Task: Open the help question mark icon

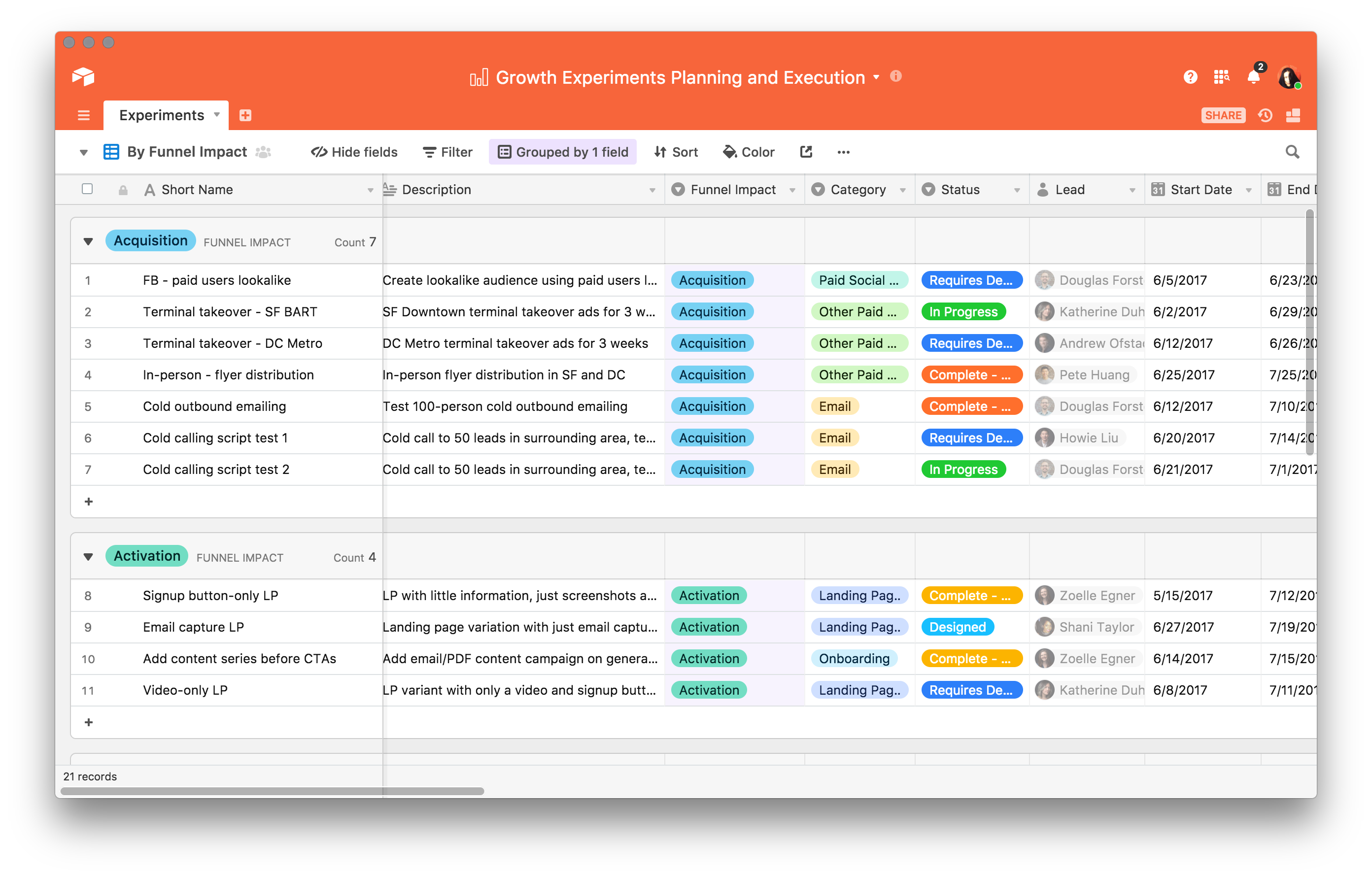Action: (x=1190, y=77)
